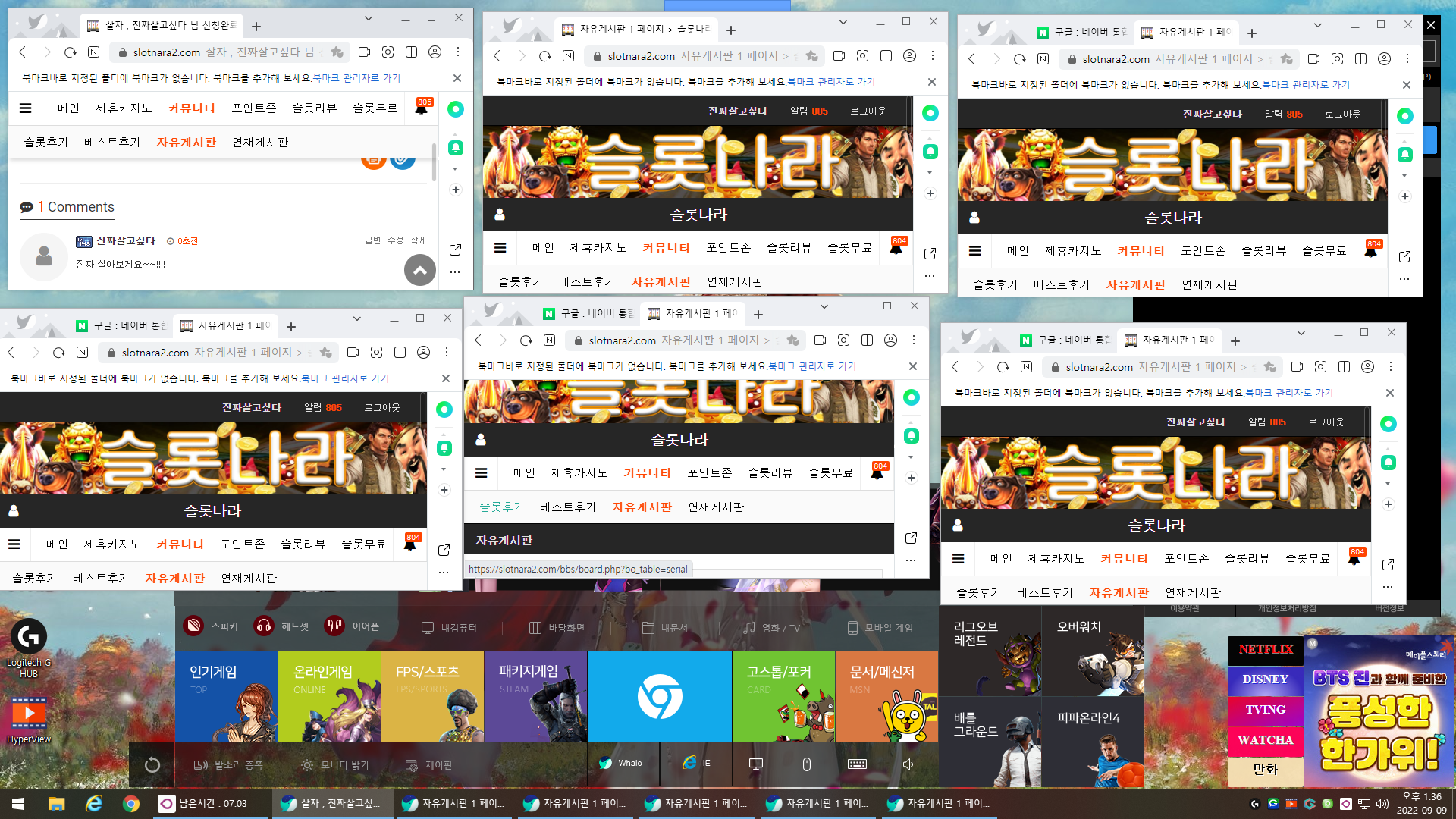Open the Chrome tile in the launcher
The height and width of the screenshot is (819, 1456).
coord(659,696)
